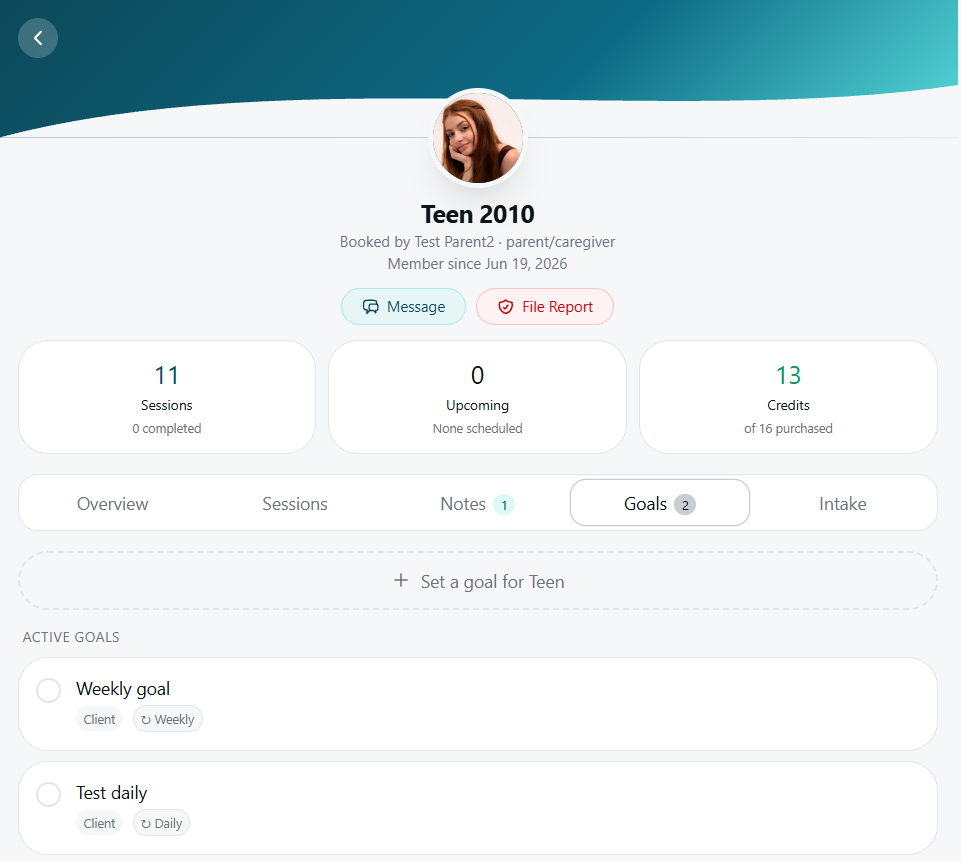The width and height of the screenshot is (961, 861).
Task: Click the repeat icon in Weekly tag
Action: coord(146,720)
